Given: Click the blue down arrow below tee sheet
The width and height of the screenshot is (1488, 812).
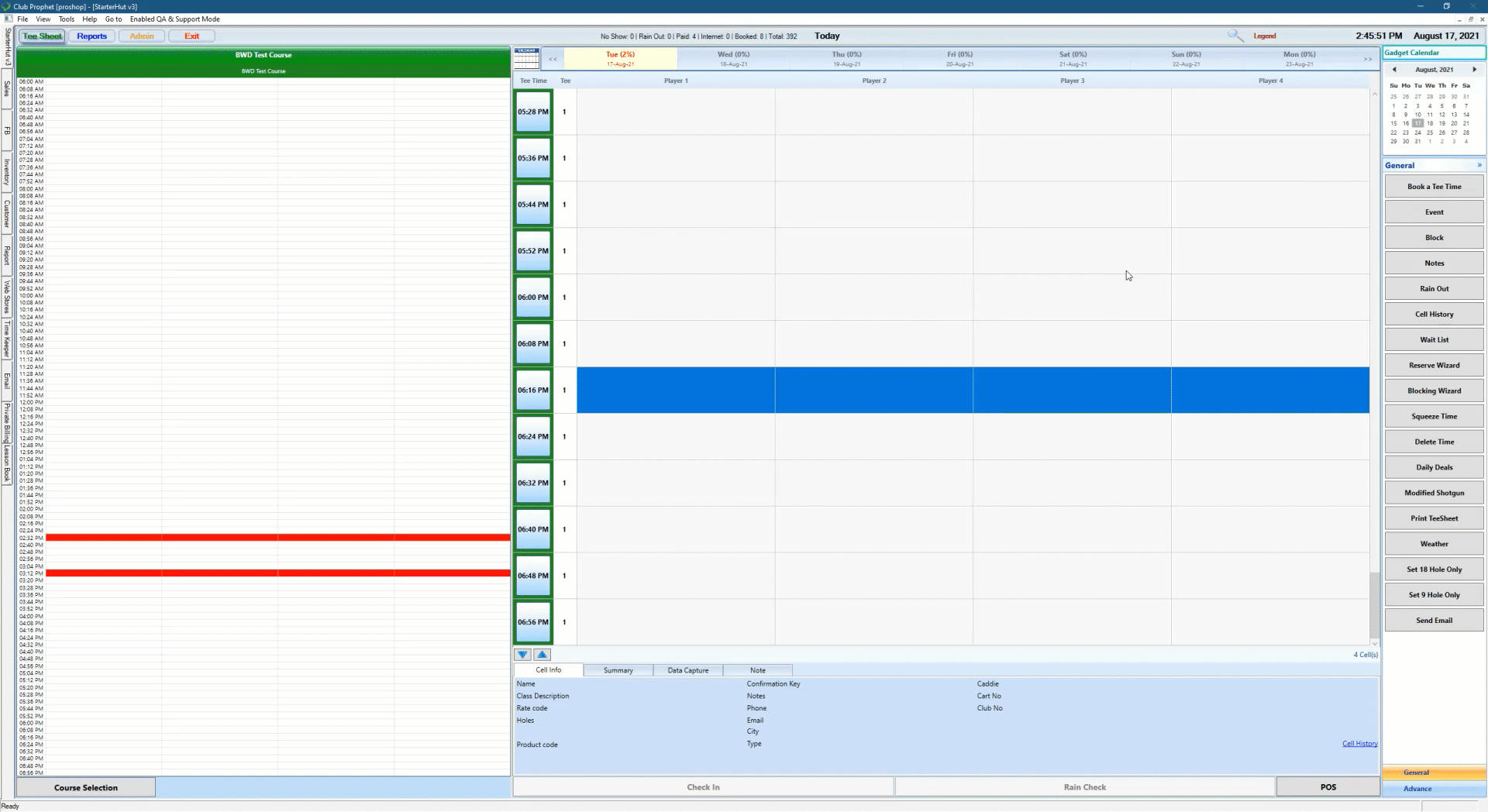Looking at the screenshot, I should coord(523,655).
